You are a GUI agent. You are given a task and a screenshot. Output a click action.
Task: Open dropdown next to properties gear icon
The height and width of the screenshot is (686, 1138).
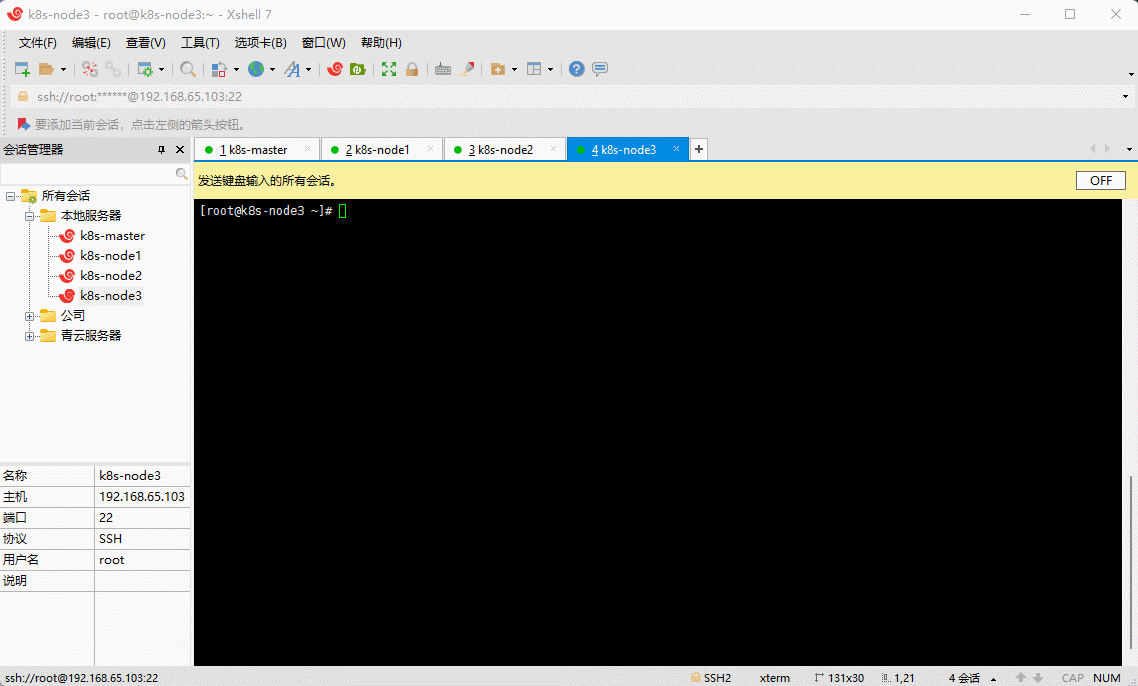click(x=161, y=70)
